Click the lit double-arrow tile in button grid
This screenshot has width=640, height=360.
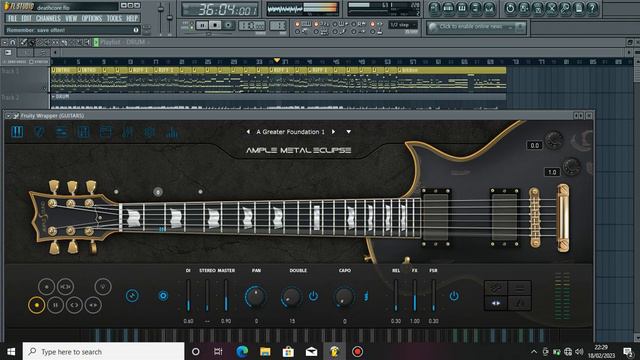point(496,303)
